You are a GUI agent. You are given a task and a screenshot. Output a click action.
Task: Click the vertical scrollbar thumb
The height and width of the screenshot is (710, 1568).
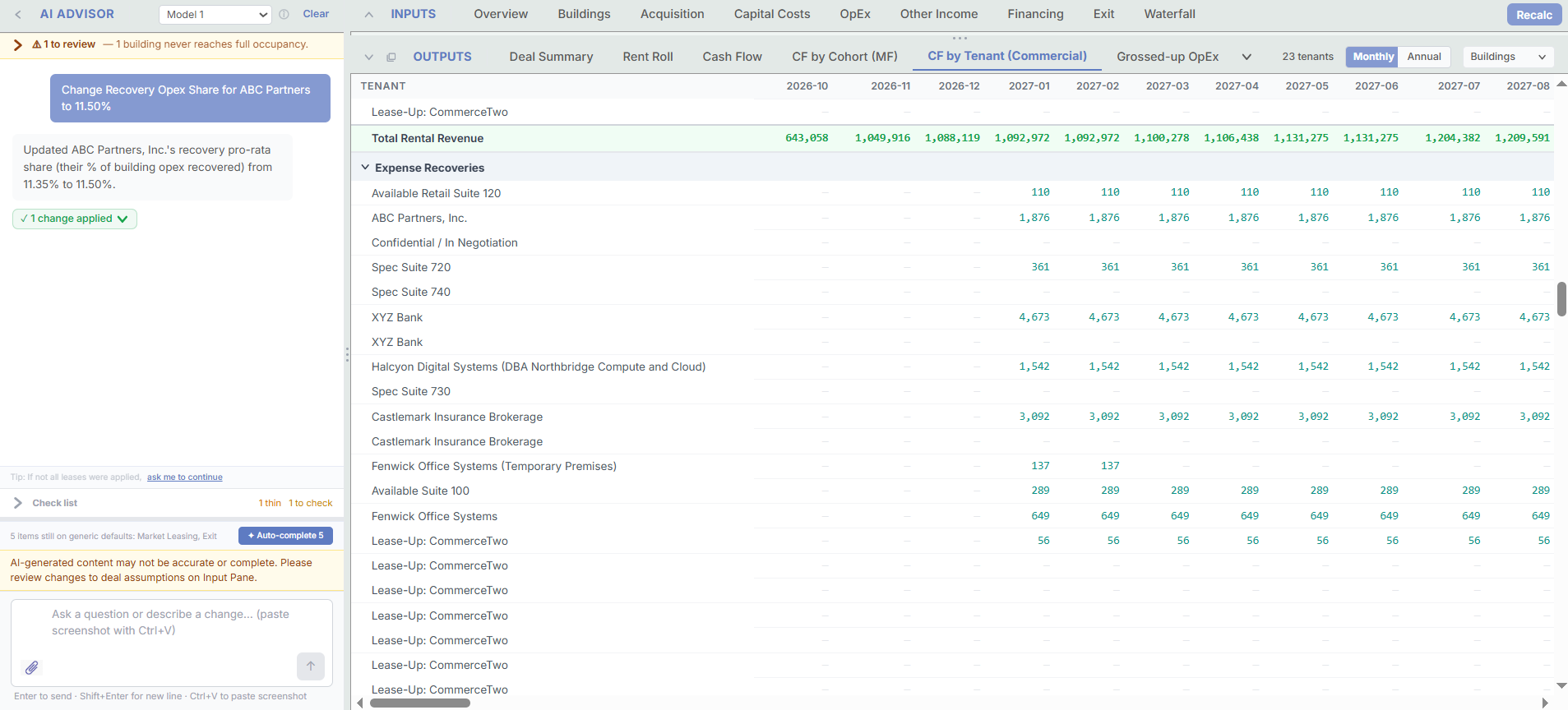[1561, 299]
